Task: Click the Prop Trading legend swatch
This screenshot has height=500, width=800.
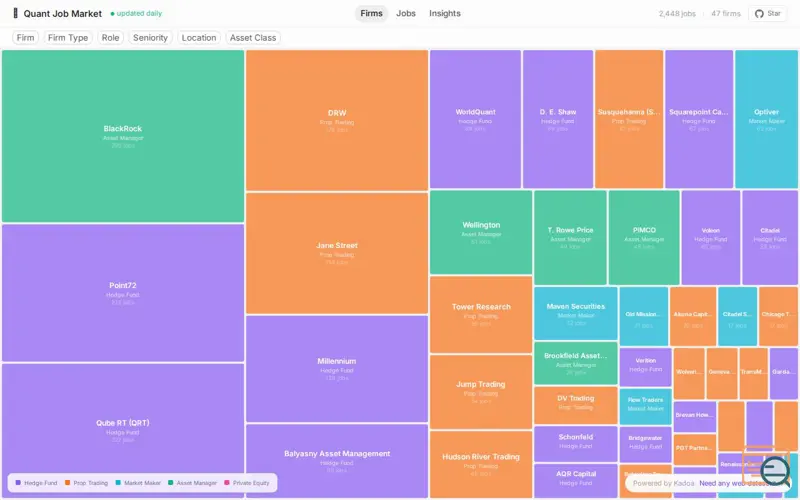Action: click(x=67, y=483)
